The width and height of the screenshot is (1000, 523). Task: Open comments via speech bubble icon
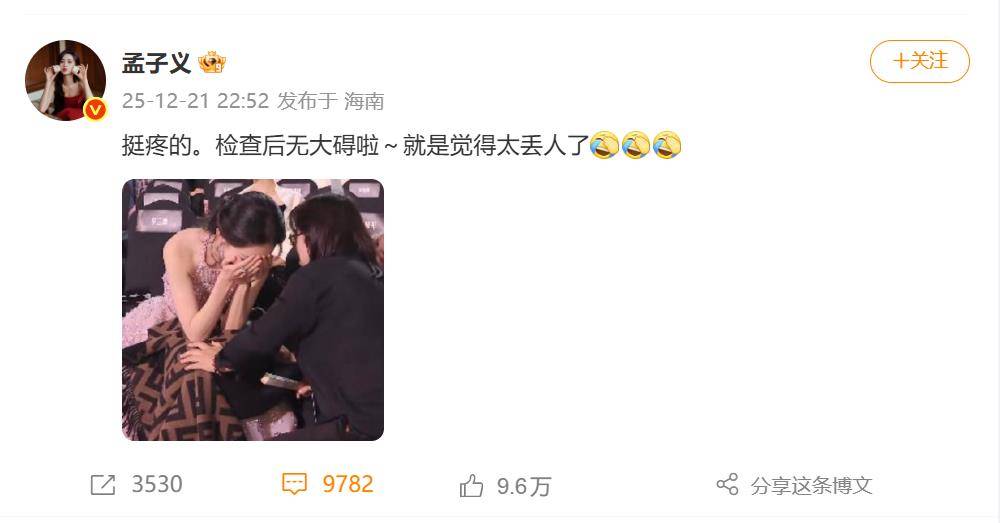coord(294,484)
